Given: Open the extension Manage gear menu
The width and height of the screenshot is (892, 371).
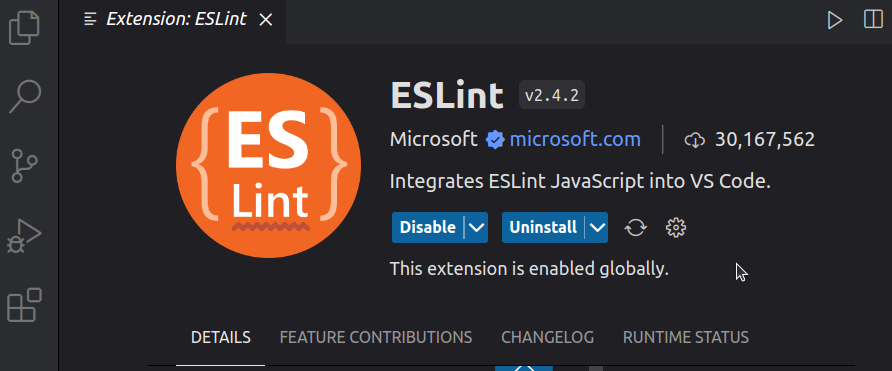Looking at the screenshot, I should click(x=676, y=228).
